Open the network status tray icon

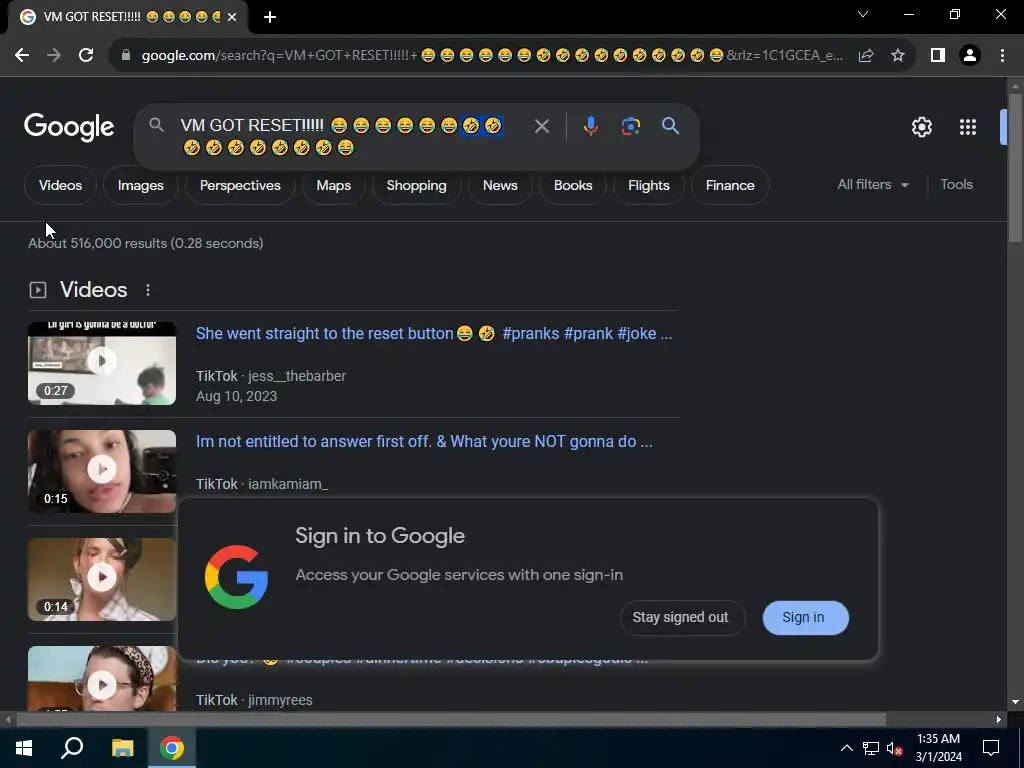coord(871,748)
